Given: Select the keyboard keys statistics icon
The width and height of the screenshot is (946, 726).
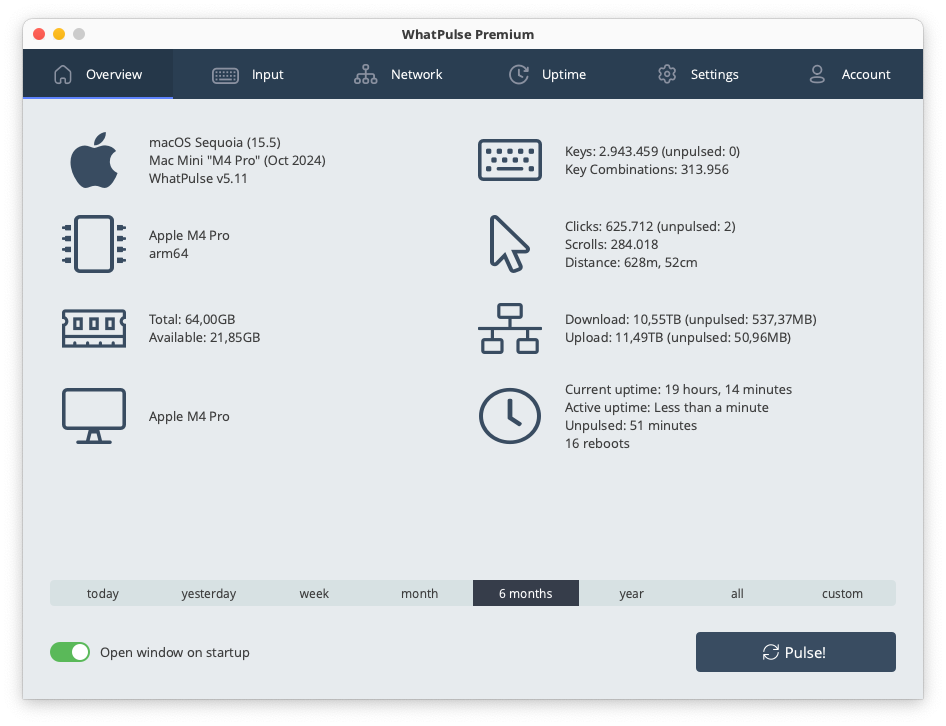Looking at the screenshot, I should (509, 159).
